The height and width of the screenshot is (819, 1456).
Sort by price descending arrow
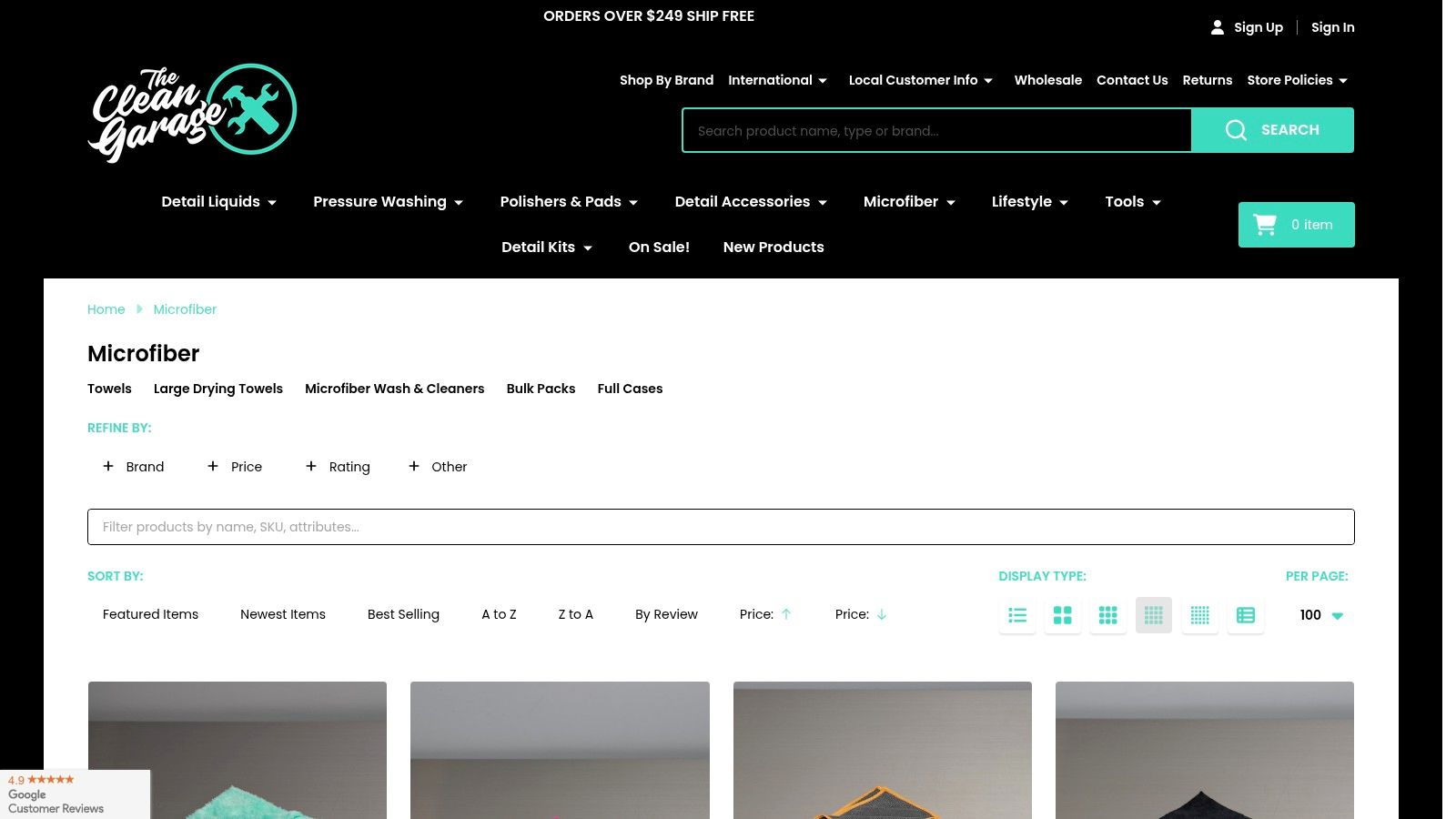click(x=882, y=614)
